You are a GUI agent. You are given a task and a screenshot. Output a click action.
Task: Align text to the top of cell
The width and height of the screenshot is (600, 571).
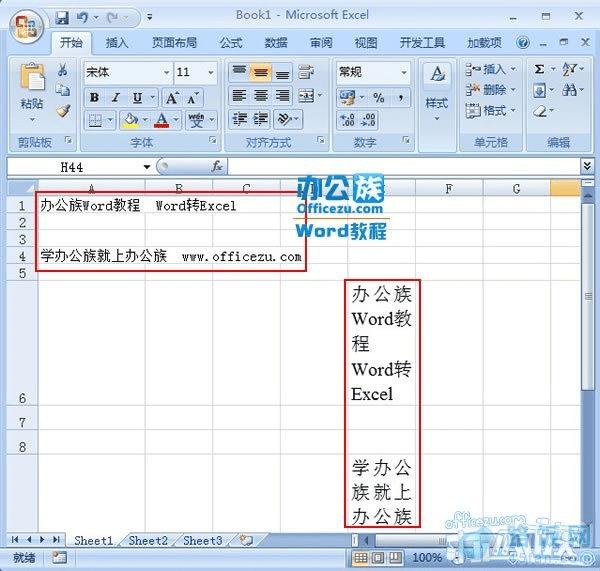tap(239, 72)
